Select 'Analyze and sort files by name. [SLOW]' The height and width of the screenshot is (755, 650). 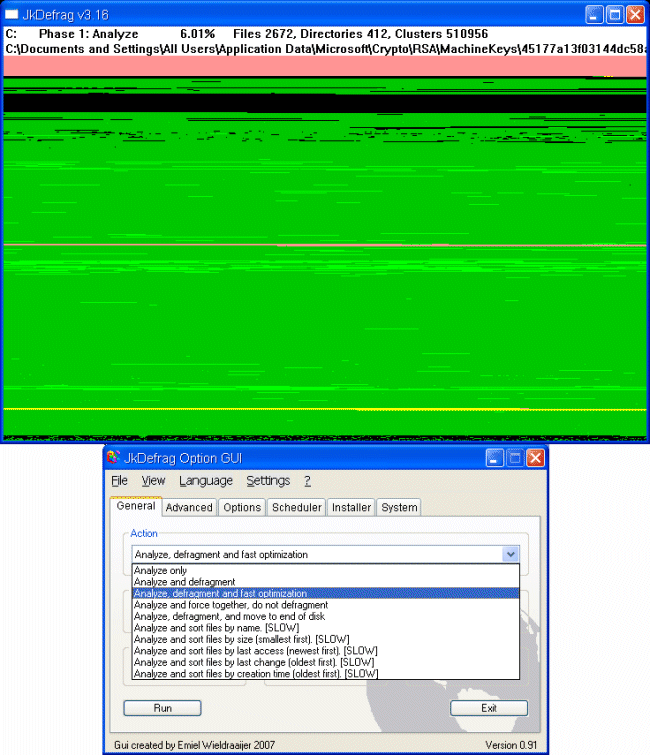(x=326, y=628)
